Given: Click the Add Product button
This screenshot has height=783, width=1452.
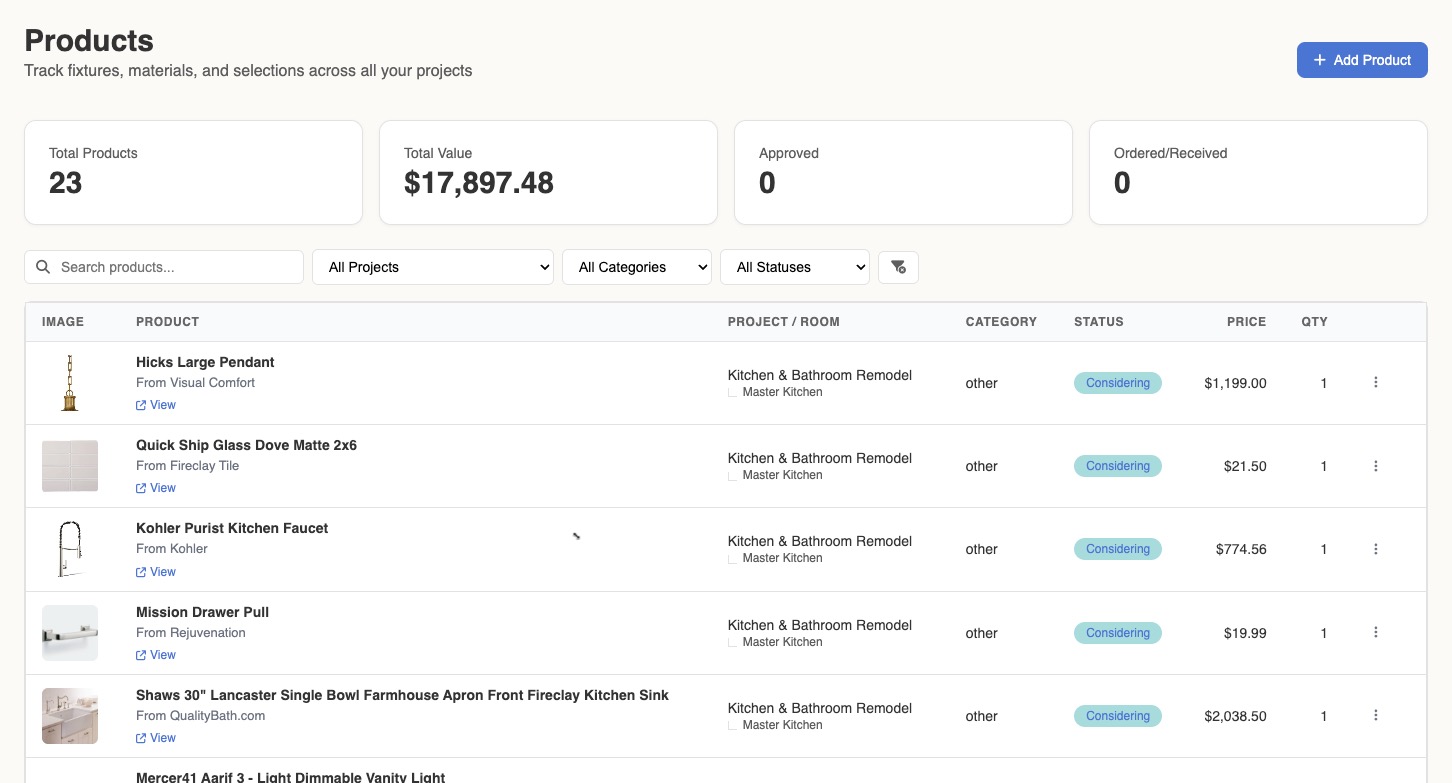Looking at the screenshot, I should click(x=1362, y=60).
